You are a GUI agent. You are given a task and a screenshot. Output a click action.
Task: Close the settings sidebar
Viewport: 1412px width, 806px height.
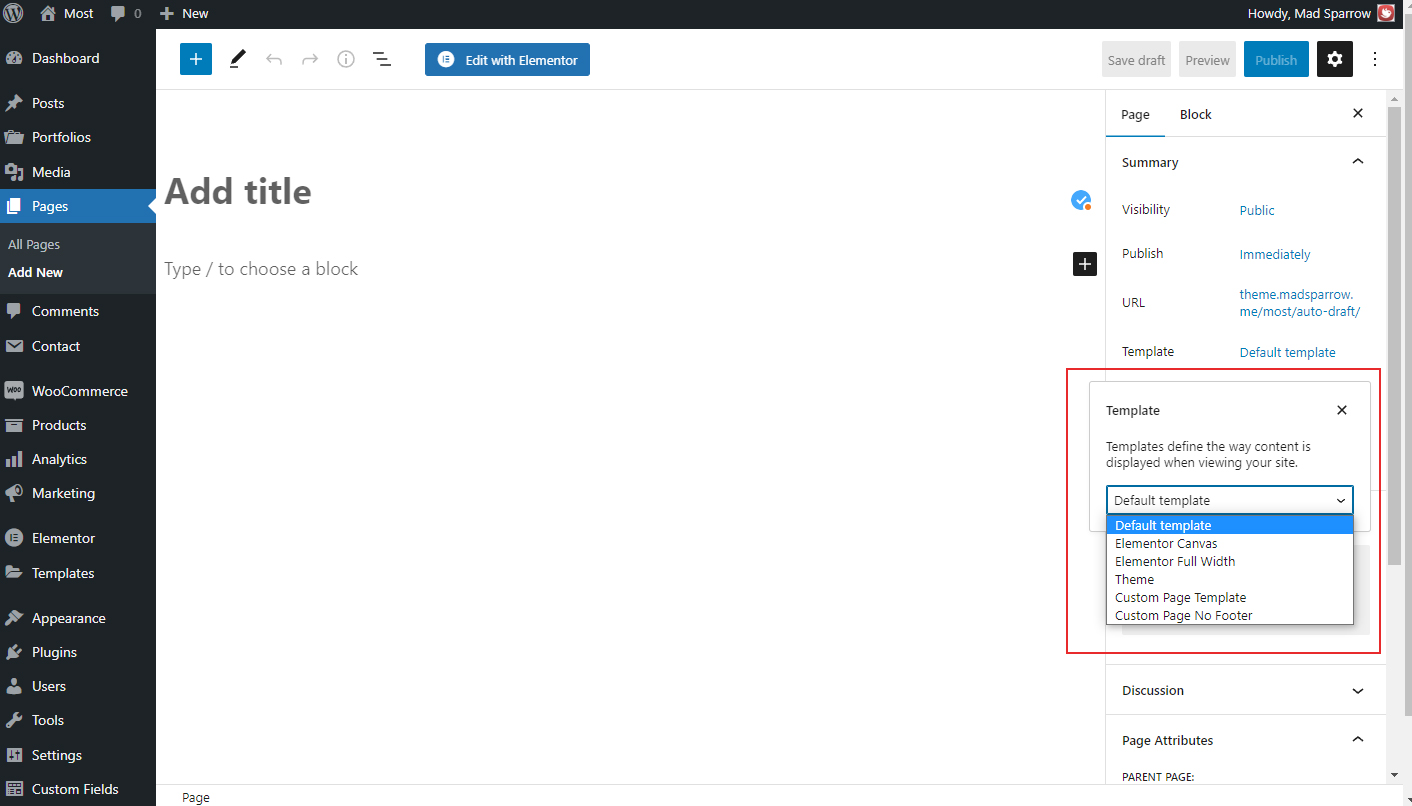click(x=1358, y=114)
